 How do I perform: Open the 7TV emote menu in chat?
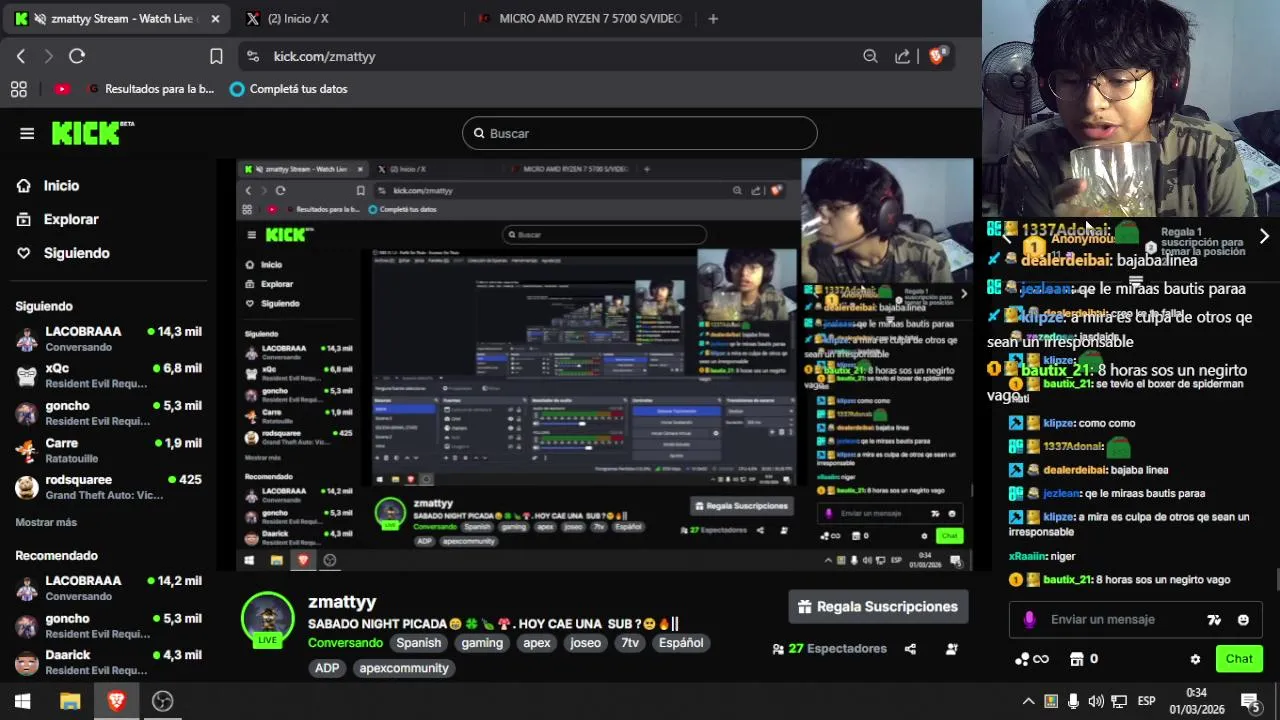[1214, 620]
